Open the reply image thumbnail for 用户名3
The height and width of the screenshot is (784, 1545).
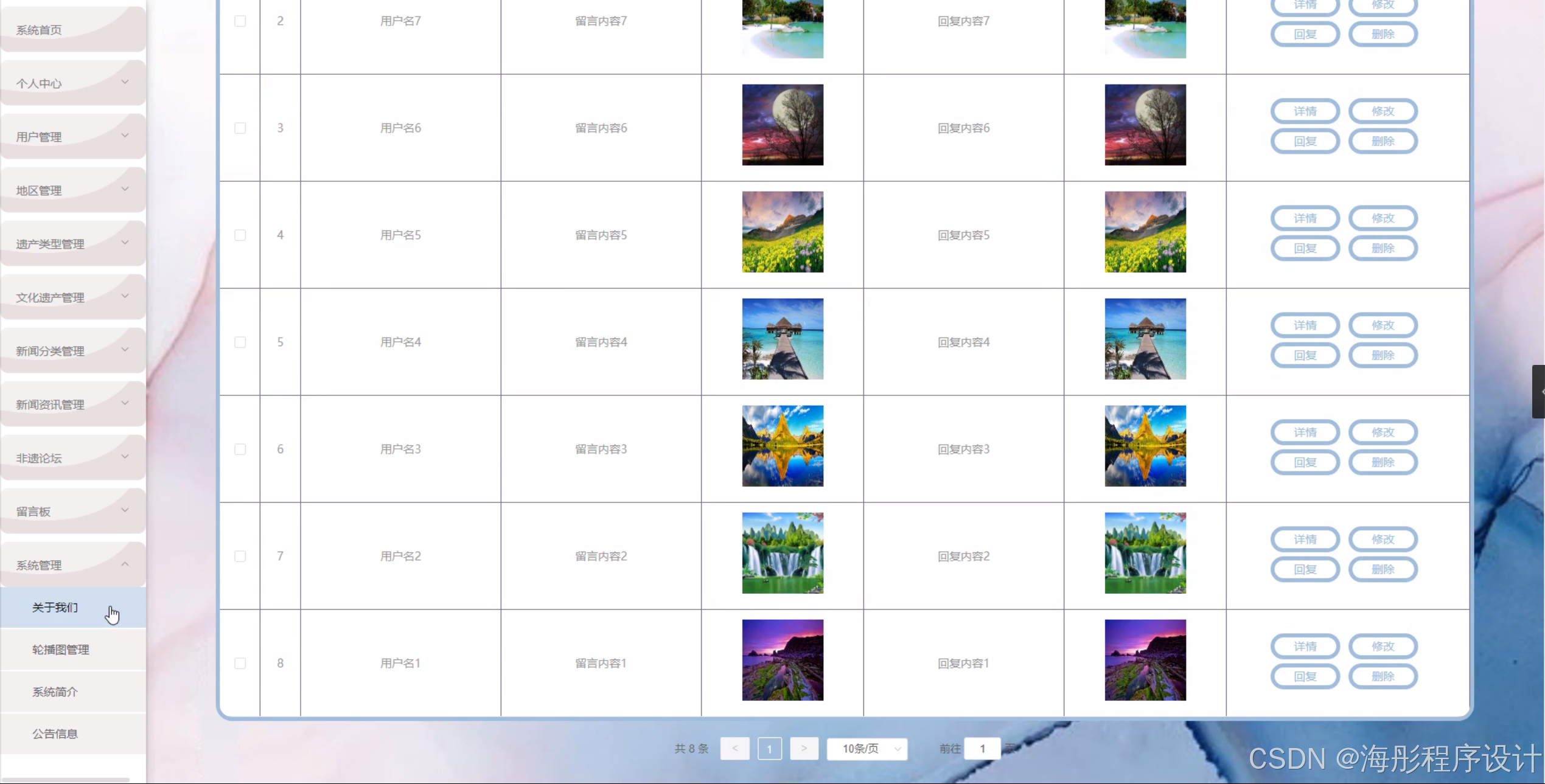tap(1145, 446)
